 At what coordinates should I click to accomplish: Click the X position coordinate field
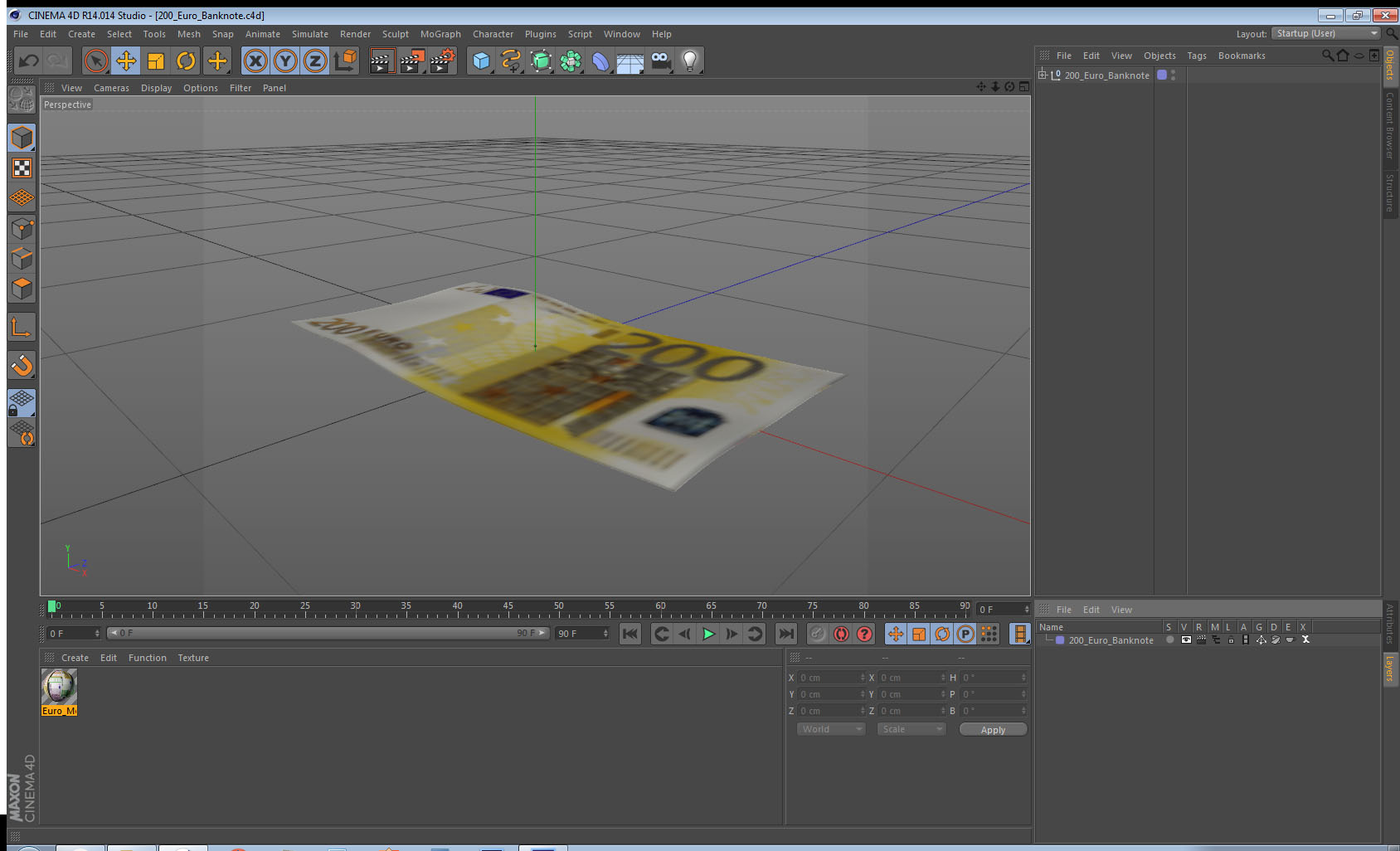[x=832, y=678]
